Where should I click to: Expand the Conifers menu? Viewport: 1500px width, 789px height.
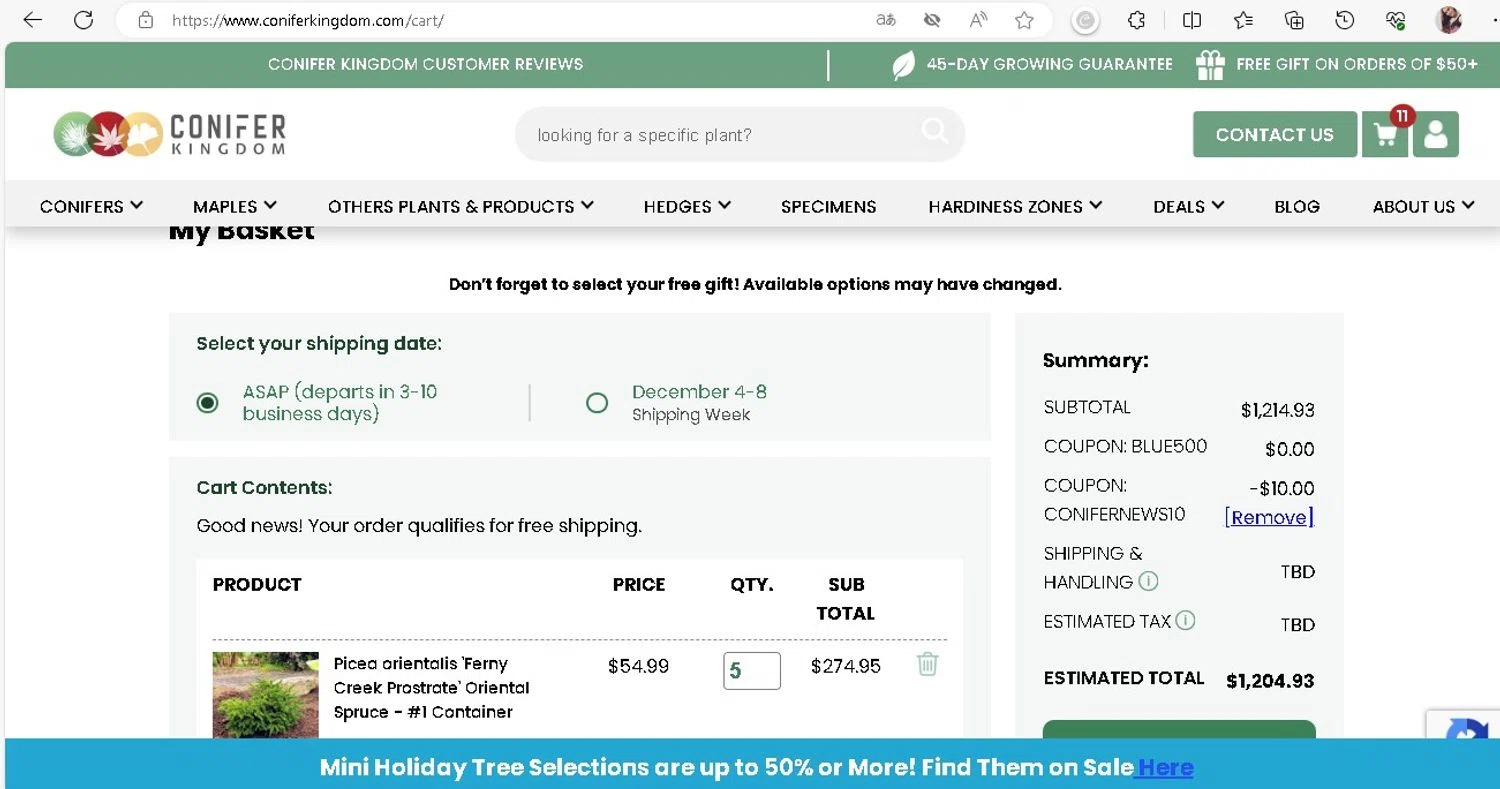(91, 206)
